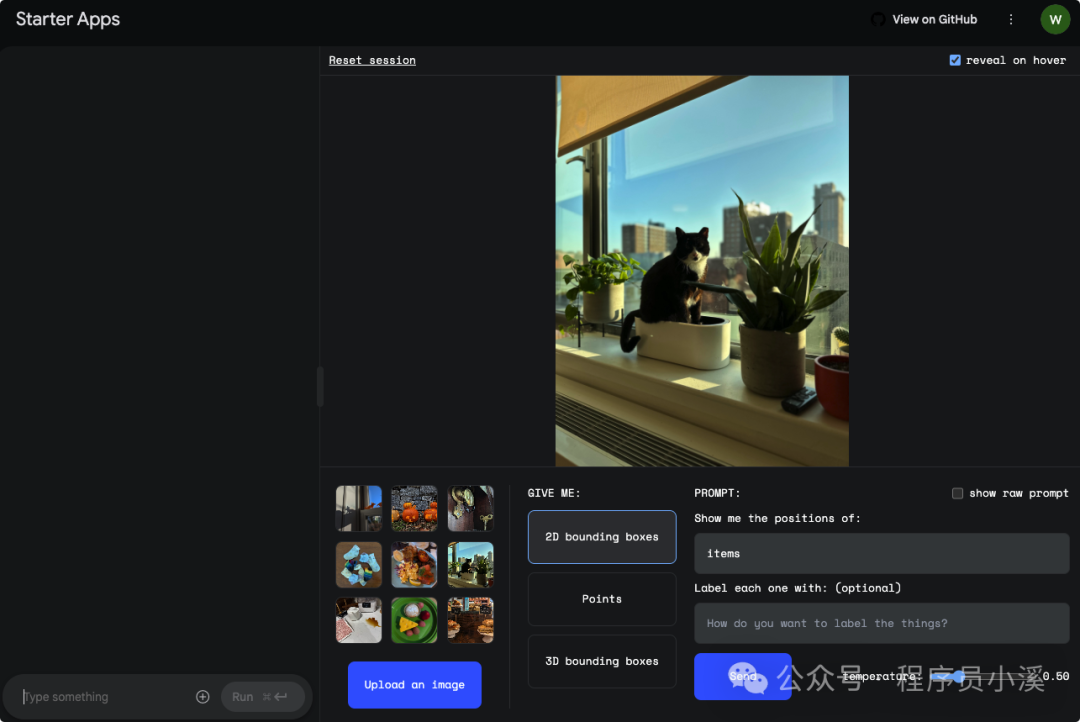Select the cat on windowsill example thumbnail
The width and height of the screenshot is (1080, 722).
click(x=470, y=564)
